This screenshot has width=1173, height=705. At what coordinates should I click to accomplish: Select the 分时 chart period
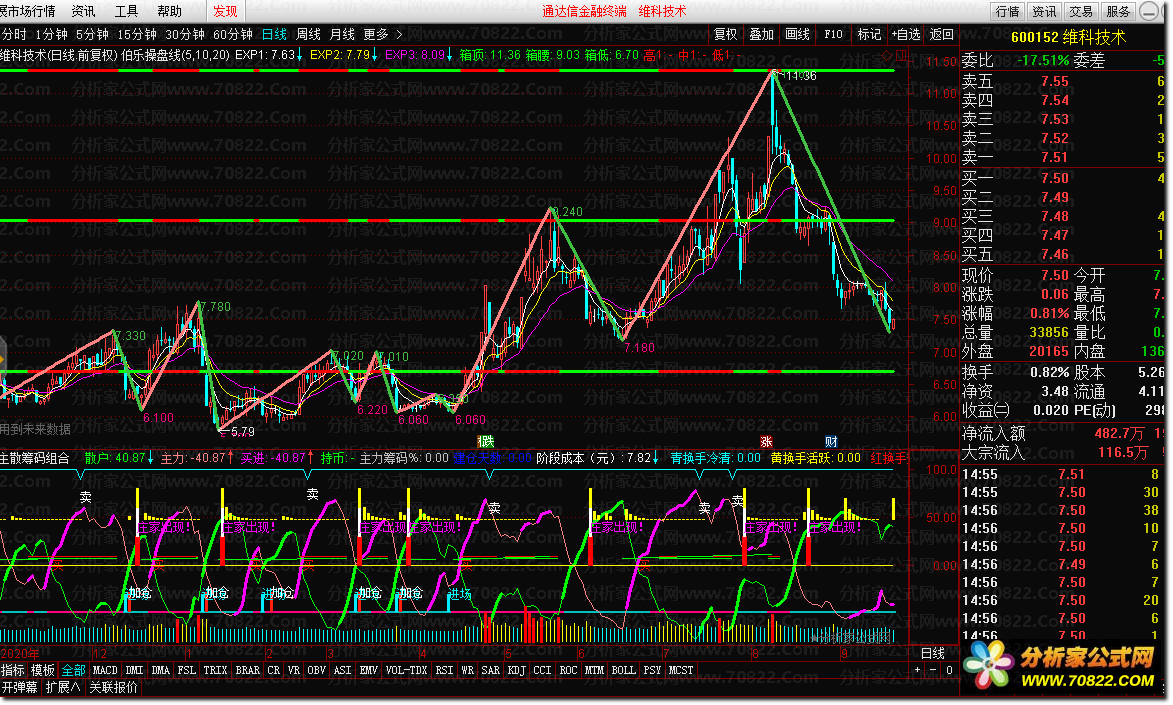pyautogui.click(x=14, y=34)
